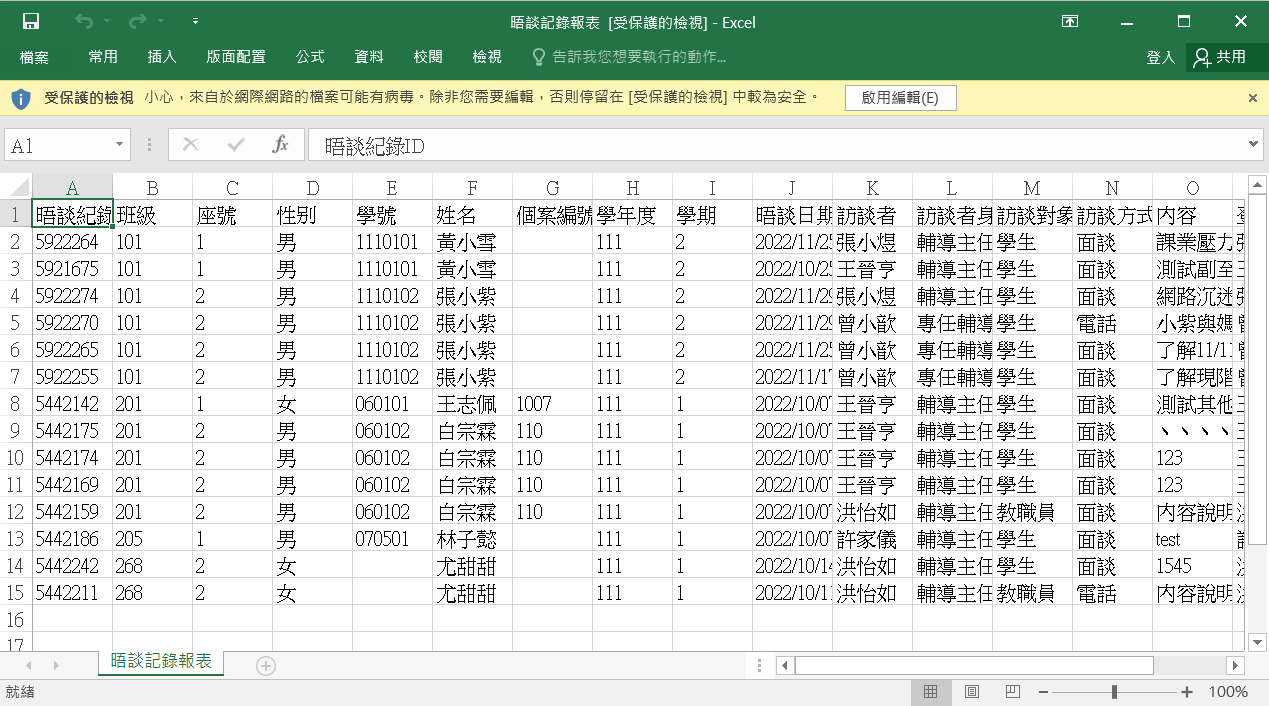Click the 100% zoom level
This screenshot has height=706, width=1269.
coord(1228,692)
